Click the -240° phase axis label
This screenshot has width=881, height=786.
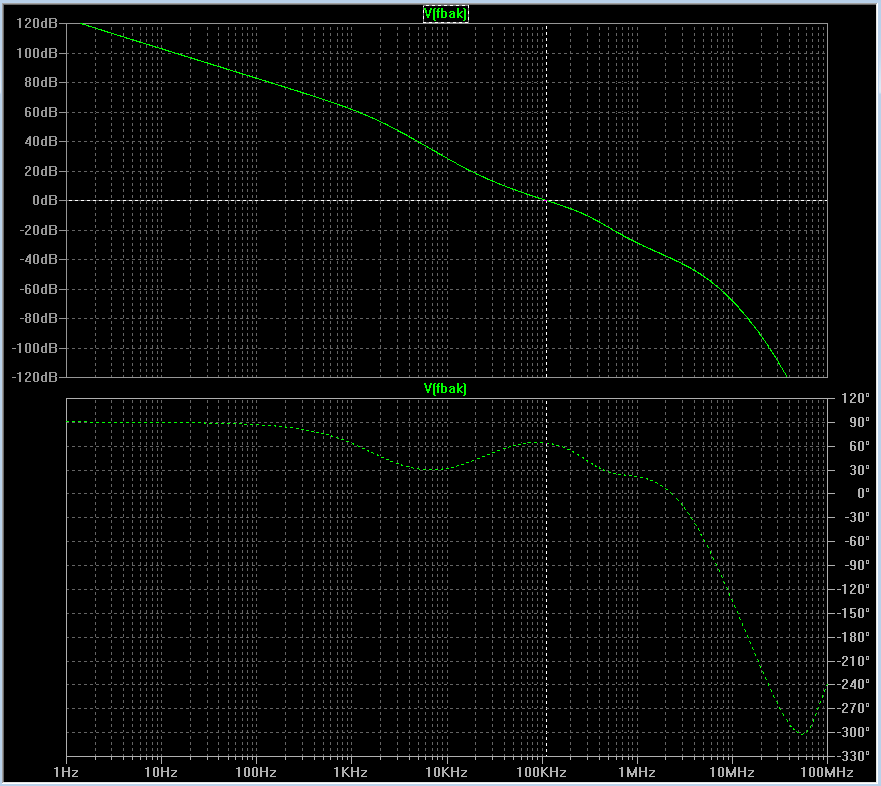tap(853, 684)
